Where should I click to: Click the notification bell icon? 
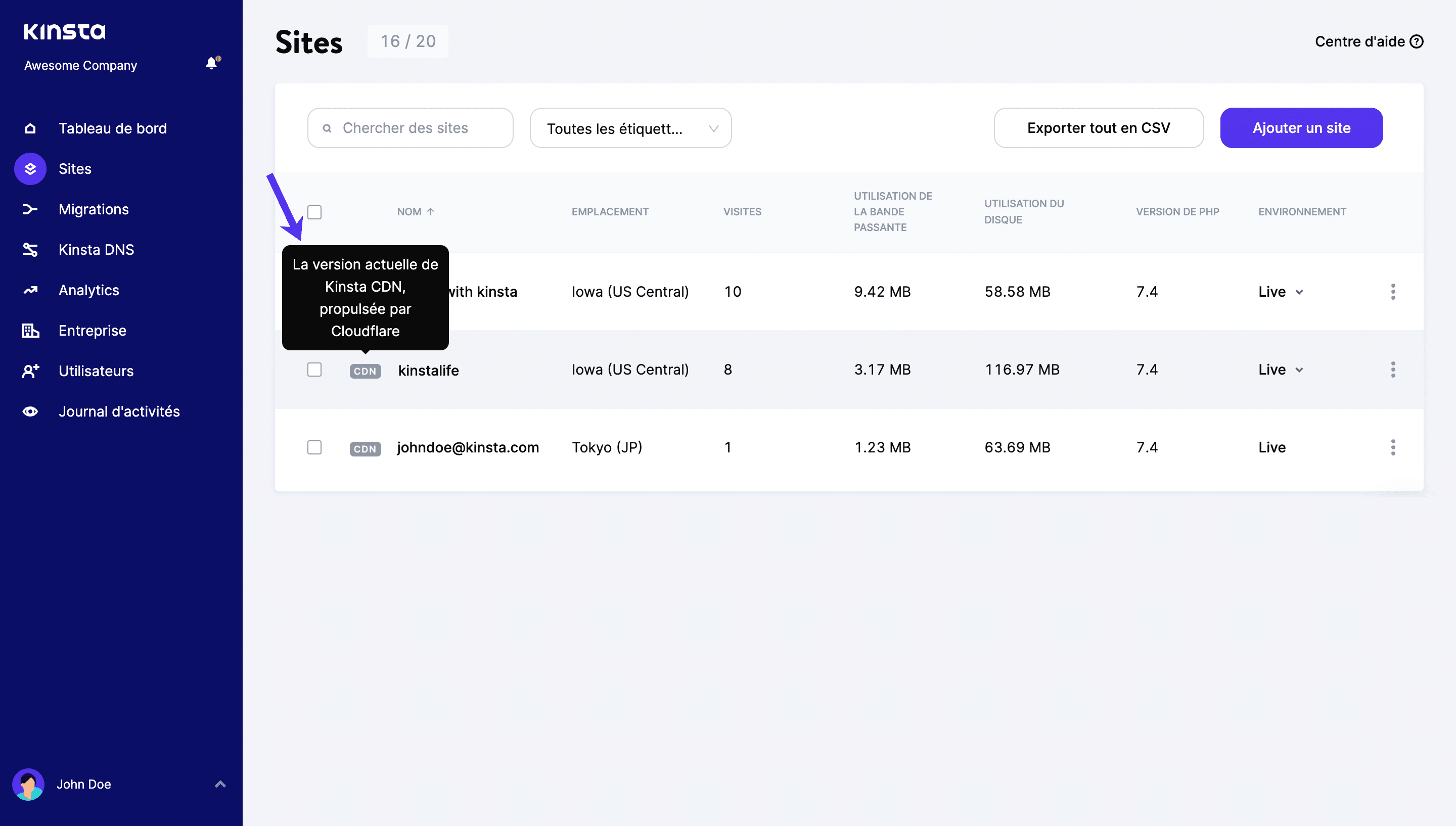tap(211, 63)
